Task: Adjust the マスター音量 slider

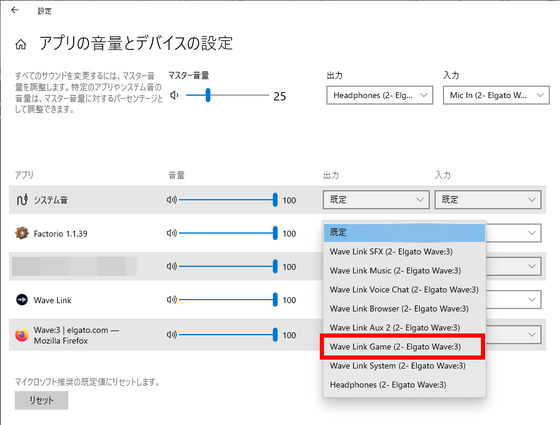Action: tap(228, 95)
